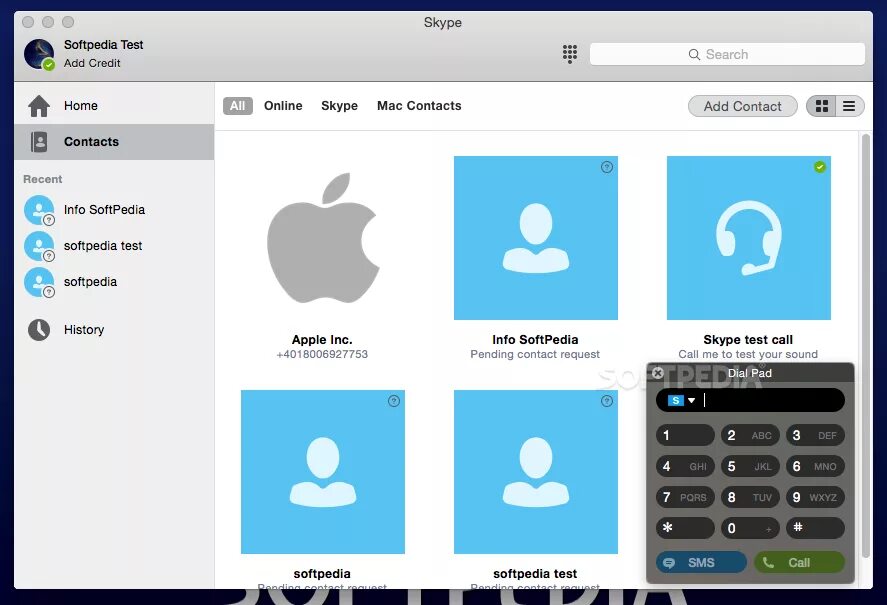Screen dimensions: 887x605
Task: Open the Skype test call contact card
Action: click(748, 238)
